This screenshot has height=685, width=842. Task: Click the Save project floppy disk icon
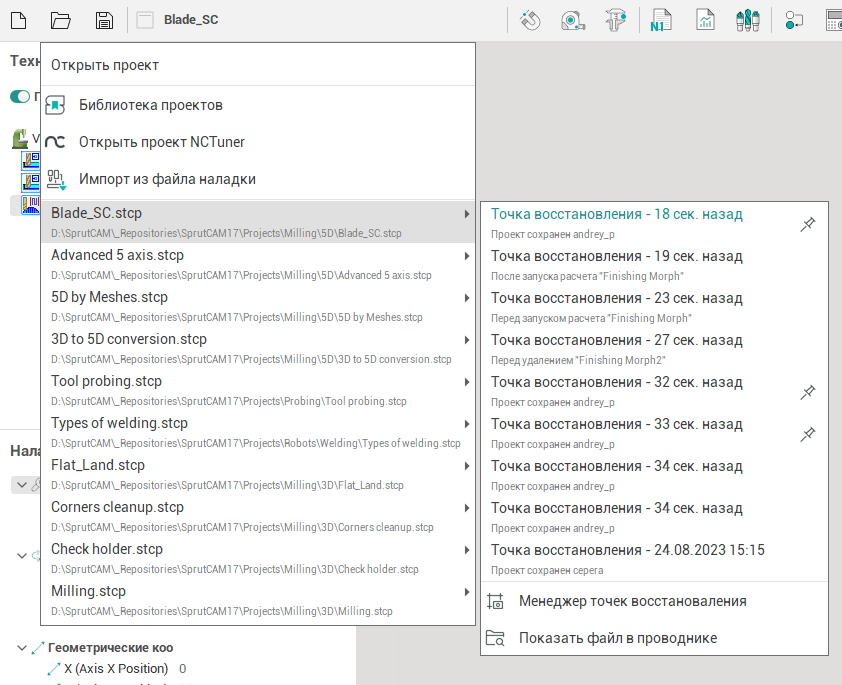coord(104,20)
